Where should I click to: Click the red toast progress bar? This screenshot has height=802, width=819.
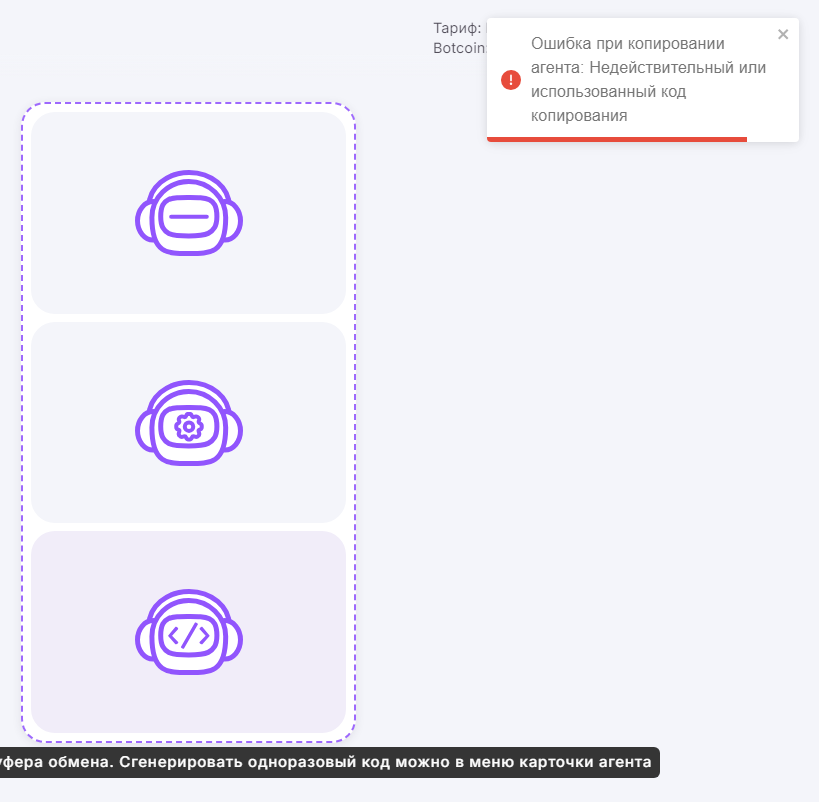click(616, 139)
